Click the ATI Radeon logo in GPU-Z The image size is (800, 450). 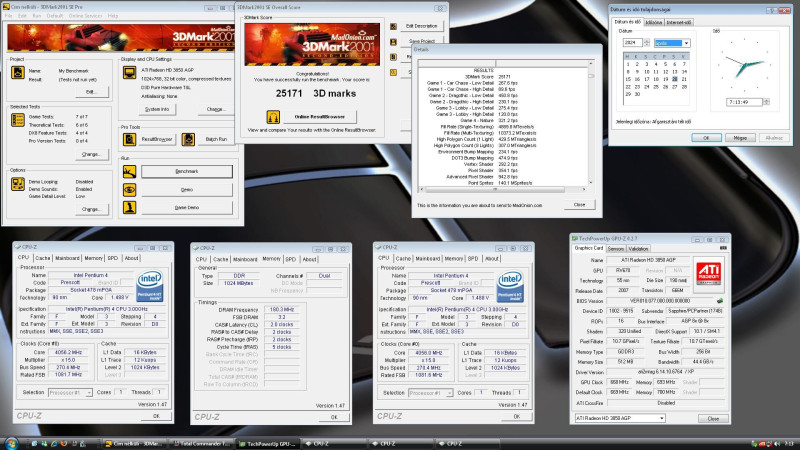(x=709, y=273)
